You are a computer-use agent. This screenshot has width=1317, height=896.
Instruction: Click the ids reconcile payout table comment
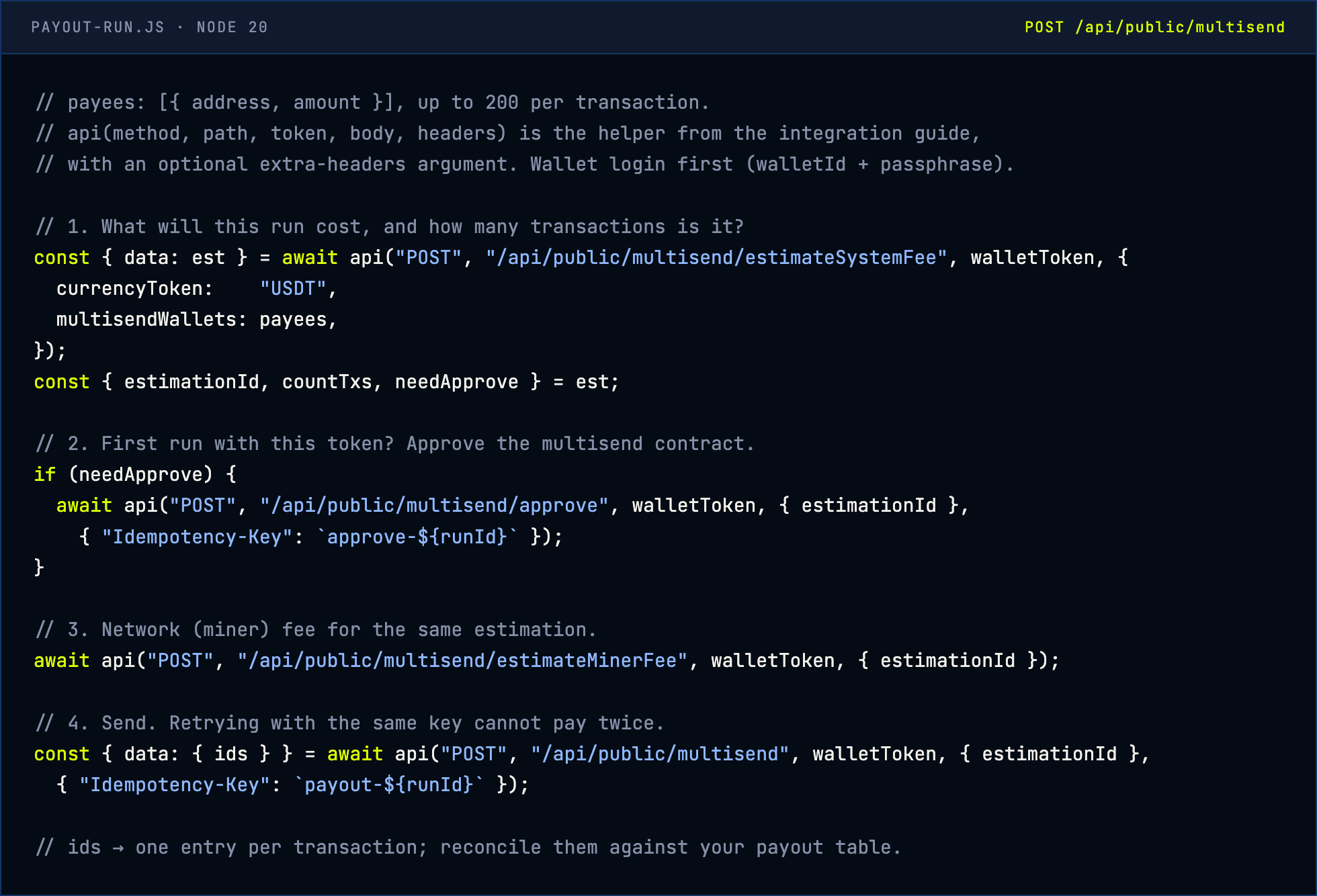click(x=468, y=848)
